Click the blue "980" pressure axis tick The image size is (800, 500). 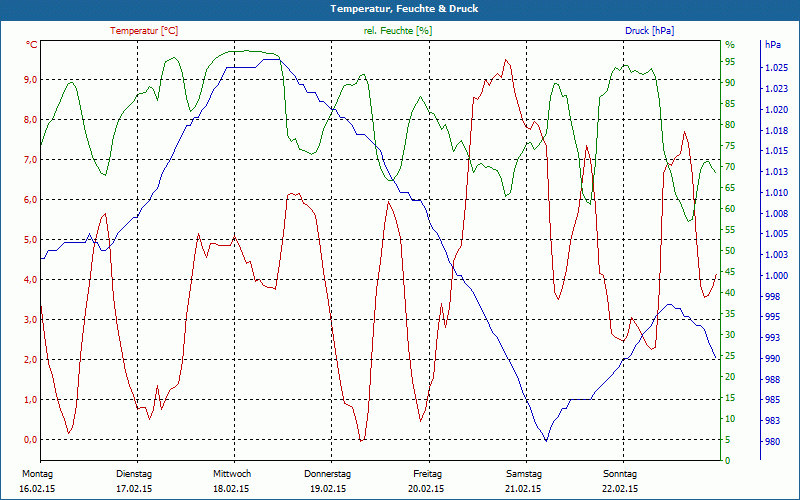tap(772, 442)
